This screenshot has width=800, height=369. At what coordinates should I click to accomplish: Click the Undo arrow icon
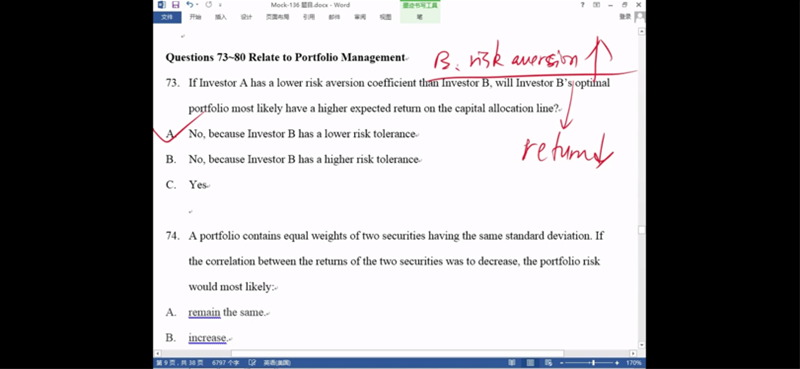tap(190, 5)
